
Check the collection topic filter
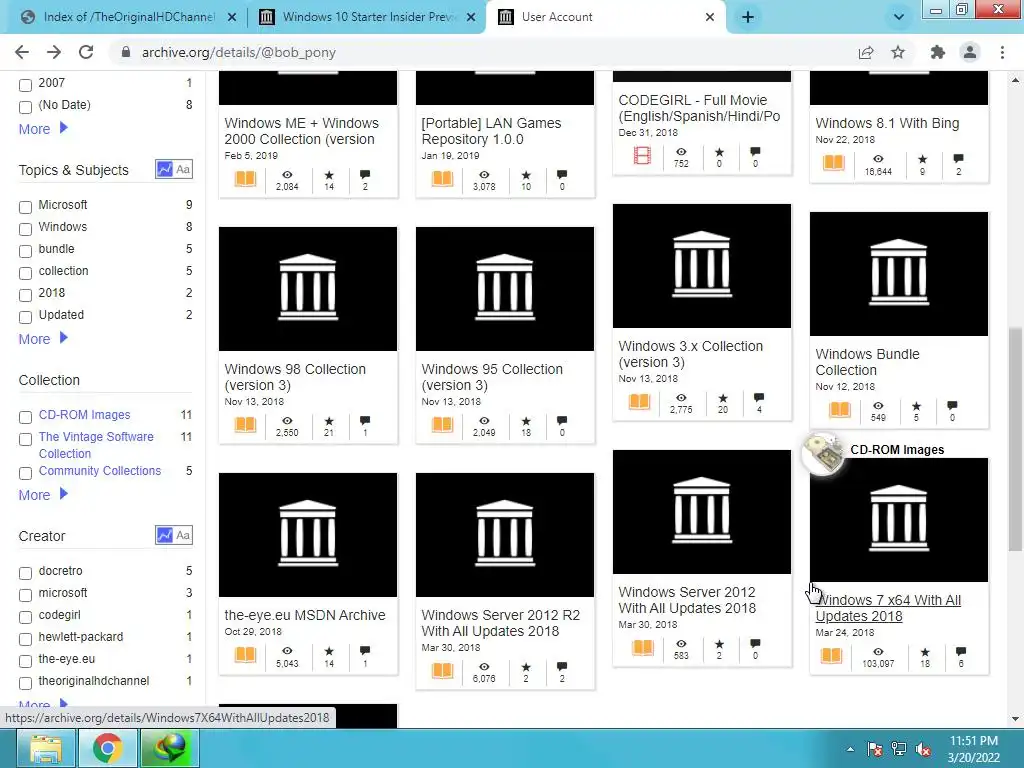[x=25, y=273]
